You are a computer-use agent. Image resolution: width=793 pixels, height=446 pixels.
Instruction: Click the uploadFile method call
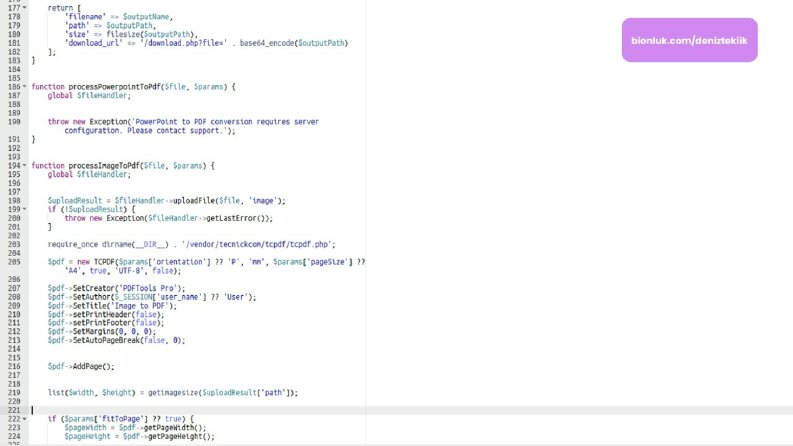pos(194,201)
